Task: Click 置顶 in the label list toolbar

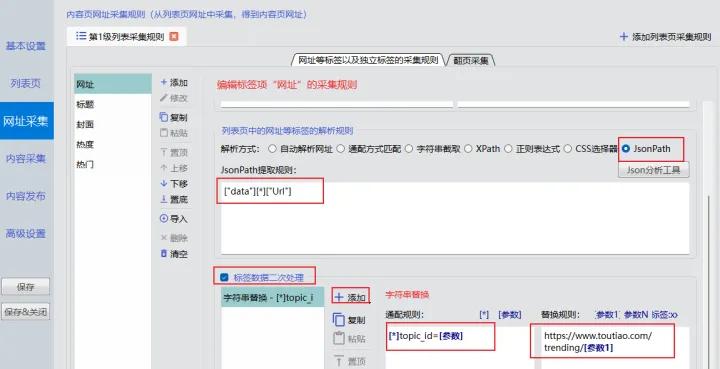Action: tap(174, 153)
